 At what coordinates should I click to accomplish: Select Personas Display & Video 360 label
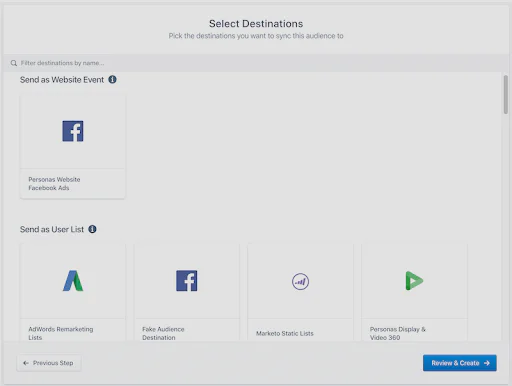[x=398, y=333]
